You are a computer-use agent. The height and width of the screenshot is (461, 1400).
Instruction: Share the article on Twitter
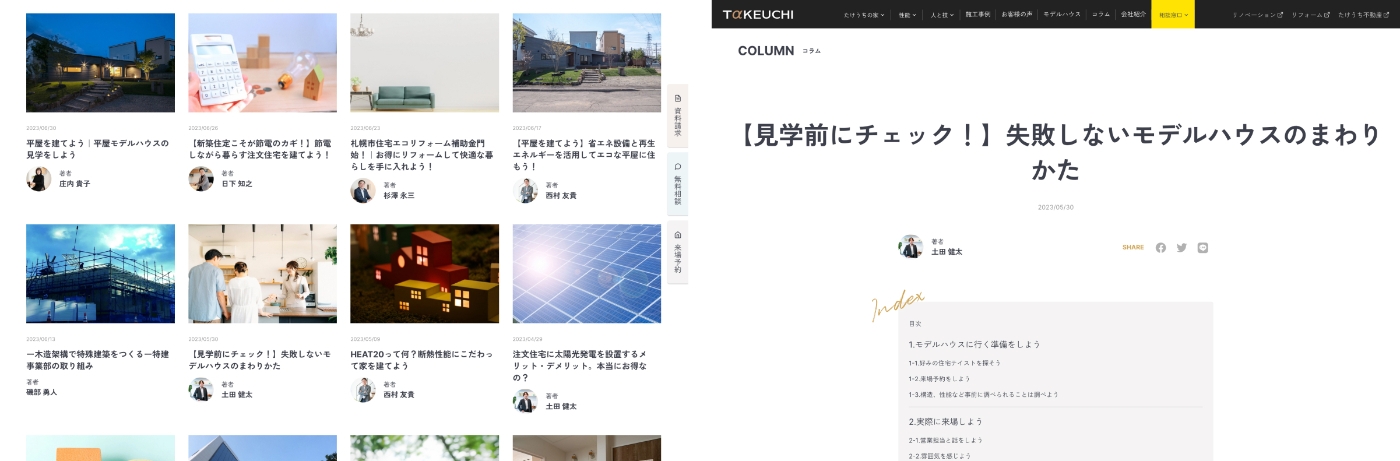(1181, 247)
